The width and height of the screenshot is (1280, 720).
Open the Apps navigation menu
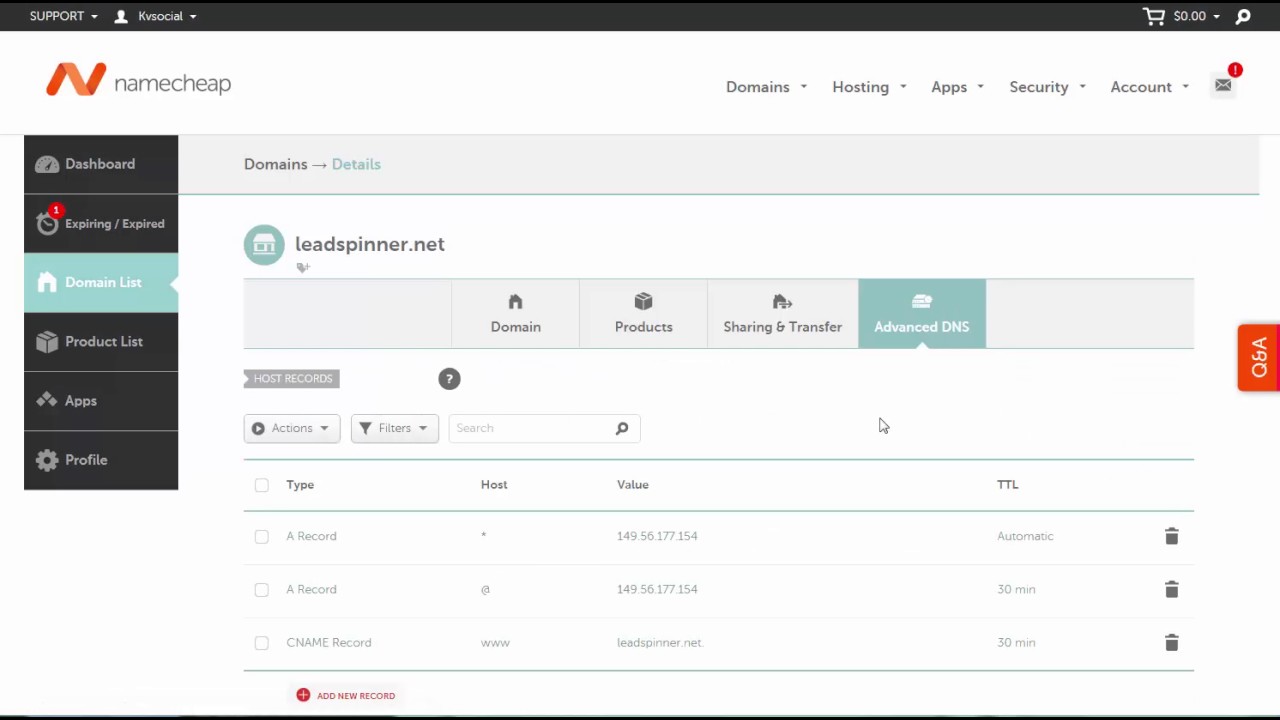coord(957,87)
